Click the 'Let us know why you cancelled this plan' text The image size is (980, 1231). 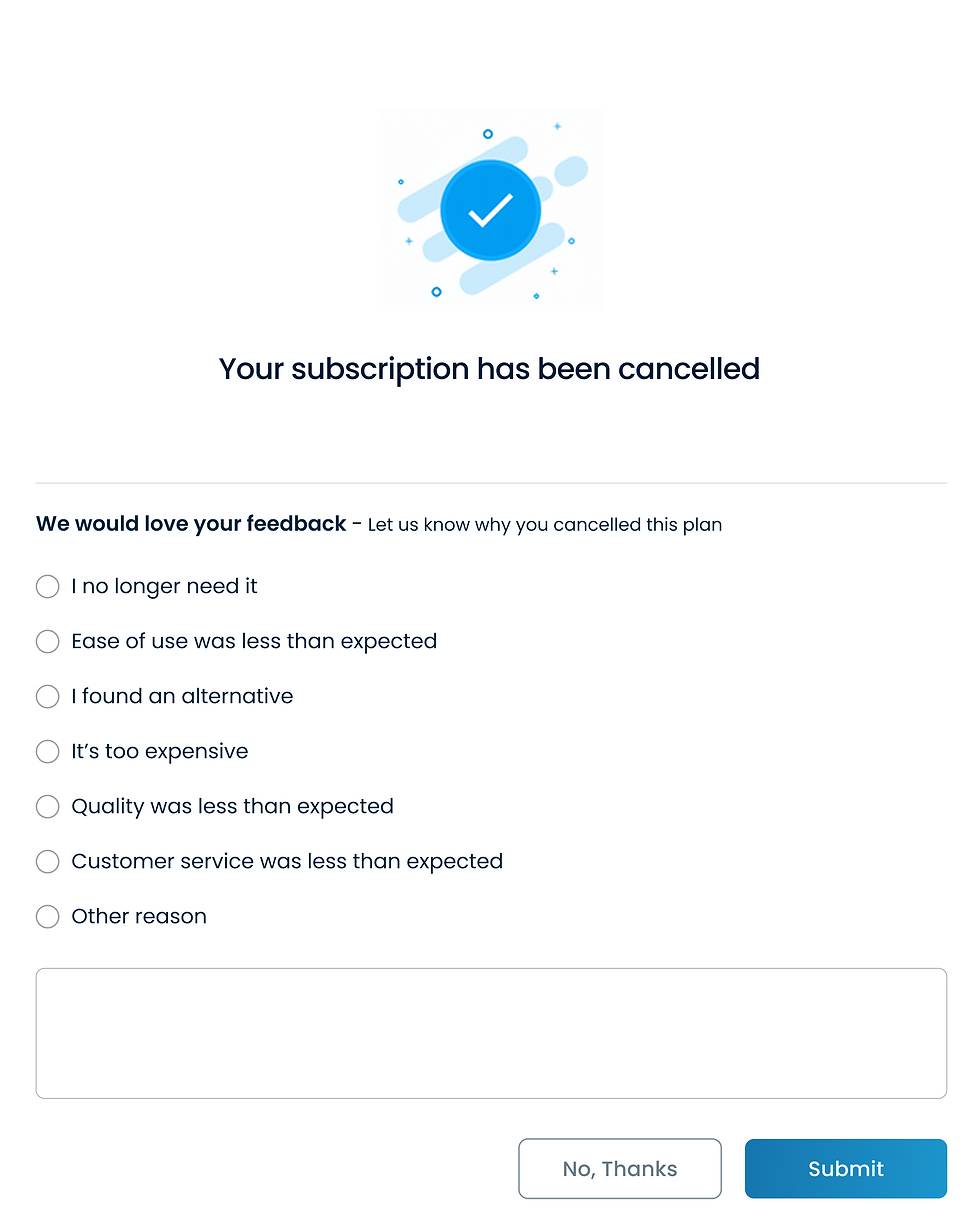click(x=545, y=525)
